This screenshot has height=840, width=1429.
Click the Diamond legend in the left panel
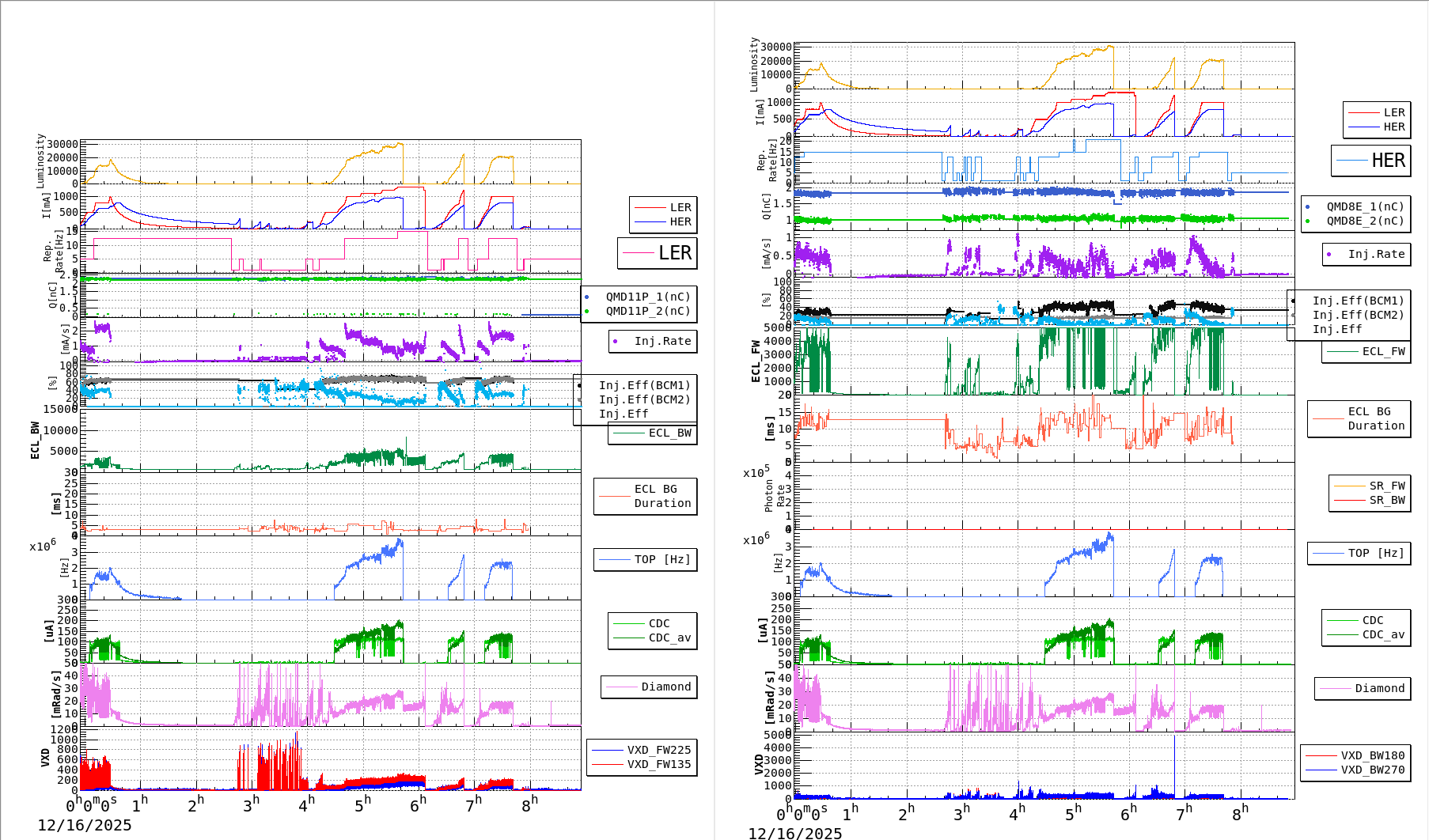click(x=649, y=687)
